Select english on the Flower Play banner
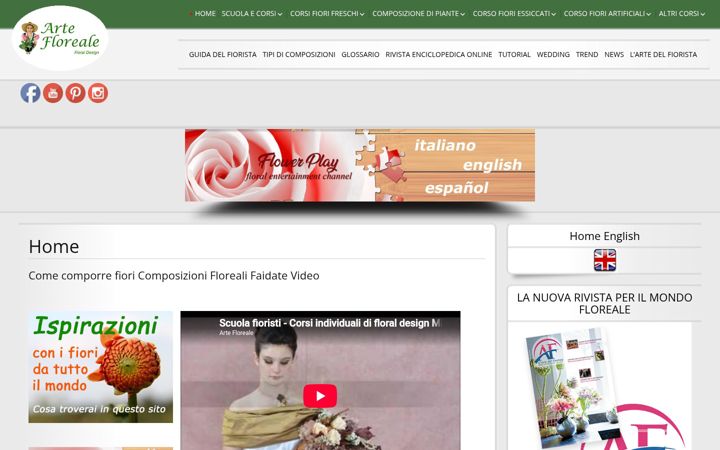720x450 pixels. (x=492, y=165)
